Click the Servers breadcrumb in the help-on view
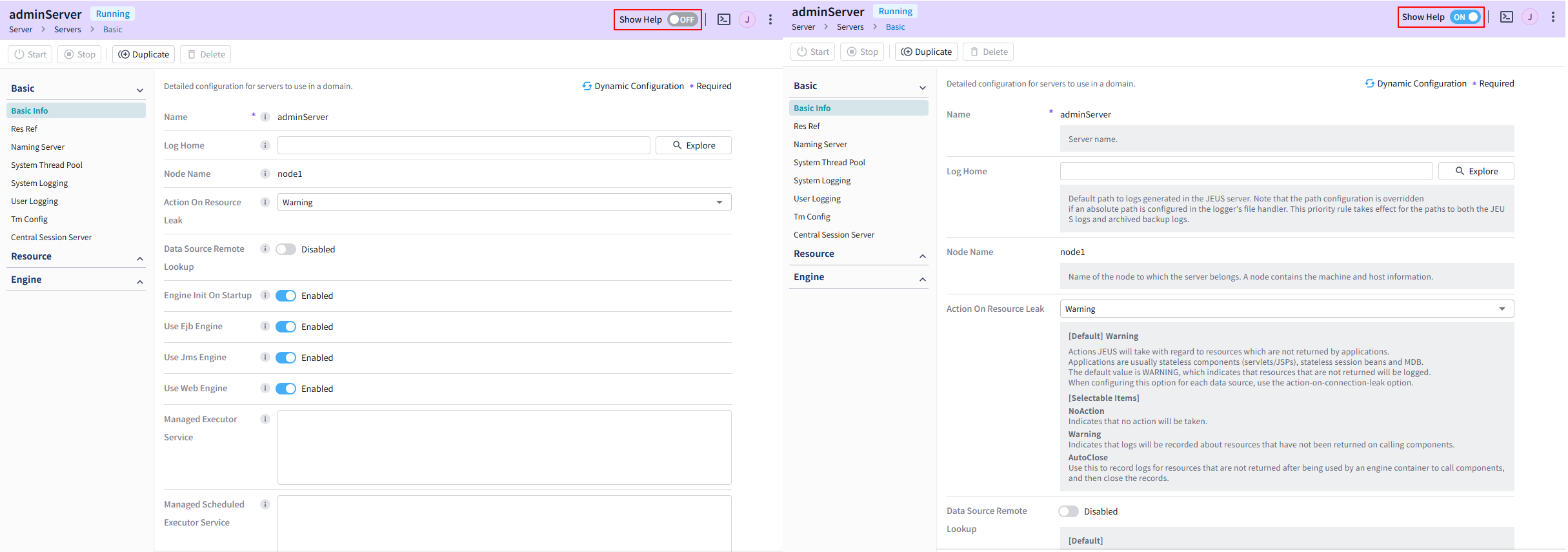1568x552 pixels. tap(850, 26)
